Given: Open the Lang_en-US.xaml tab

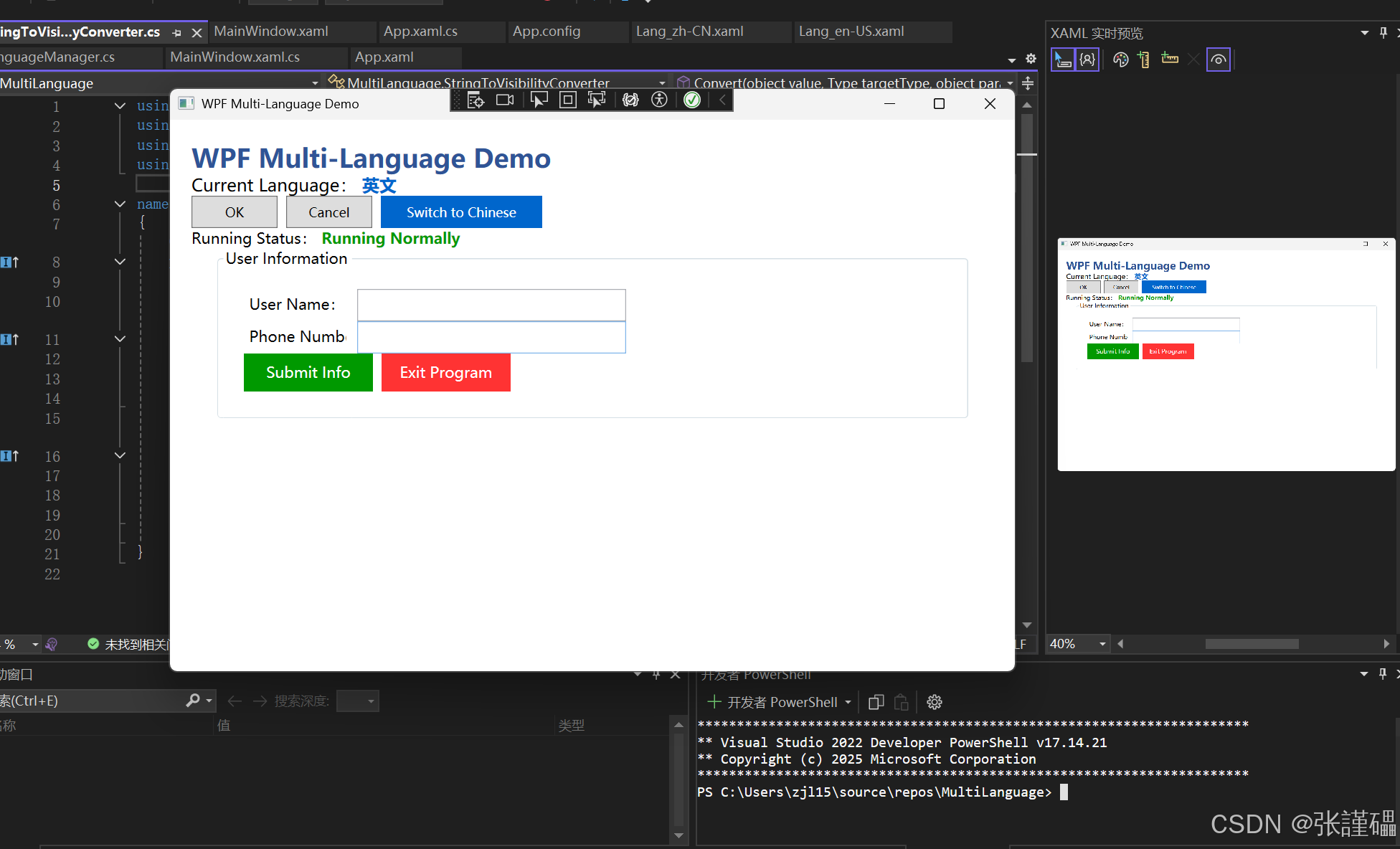Looking at the screenshot, I should pos(851,32).
